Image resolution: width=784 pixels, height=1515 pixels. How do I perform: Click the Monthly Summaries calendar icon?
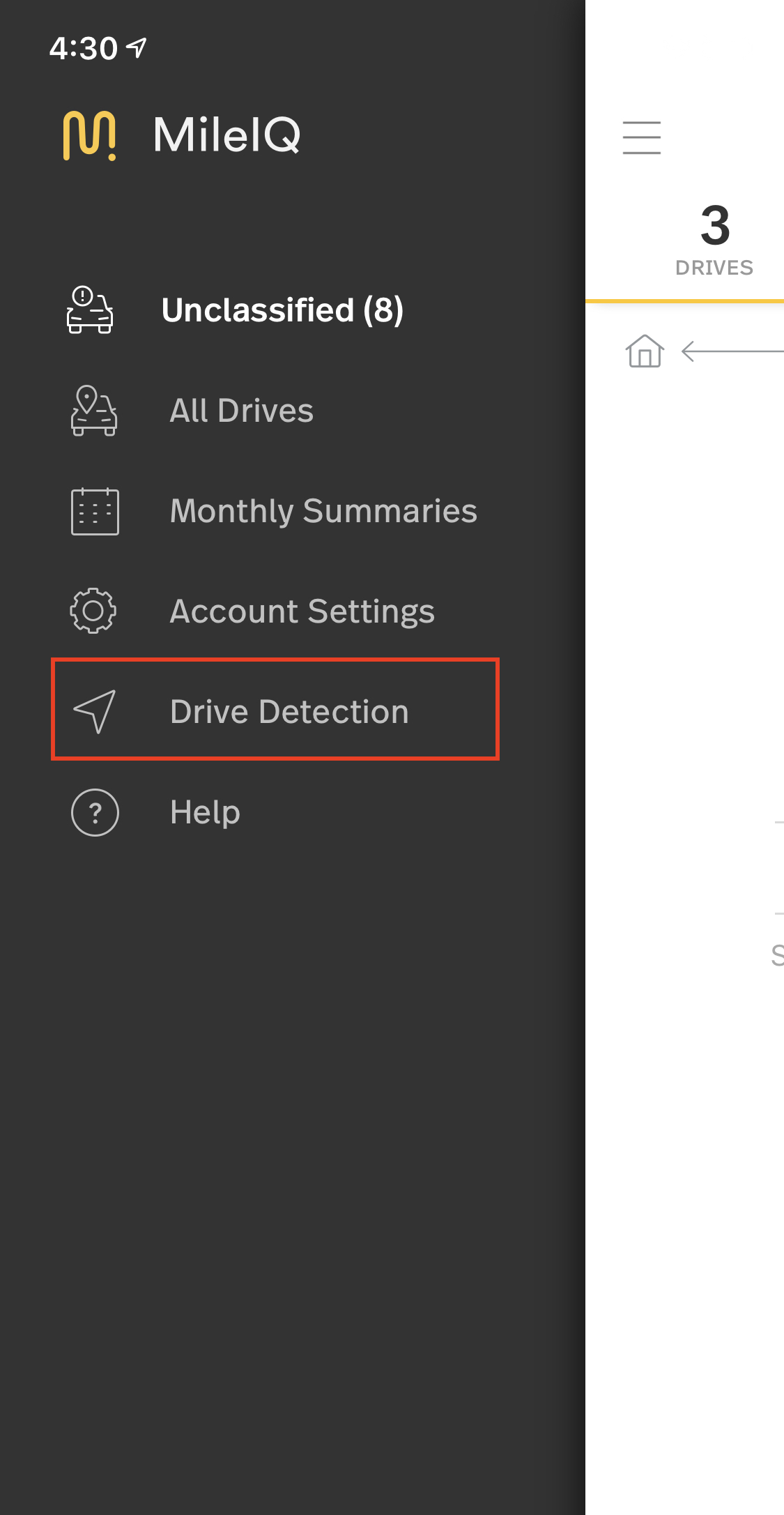pos(95,511)
